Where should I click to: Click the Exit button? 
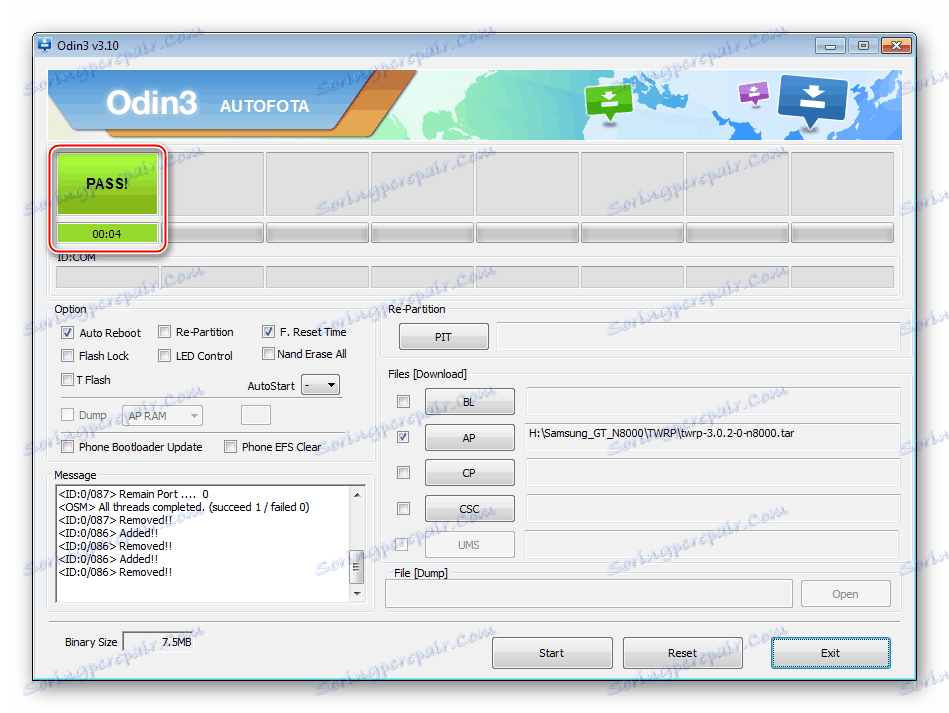coord(830,653)
